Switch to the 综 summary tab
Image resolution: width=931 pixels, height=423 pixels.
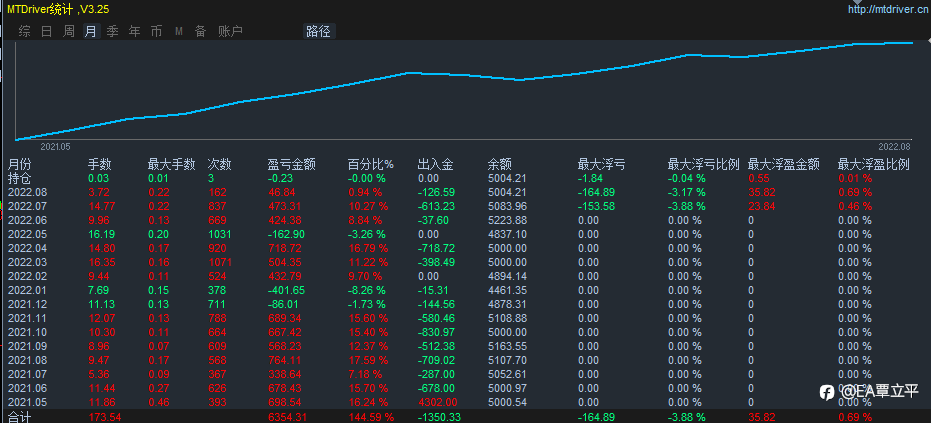24,31
